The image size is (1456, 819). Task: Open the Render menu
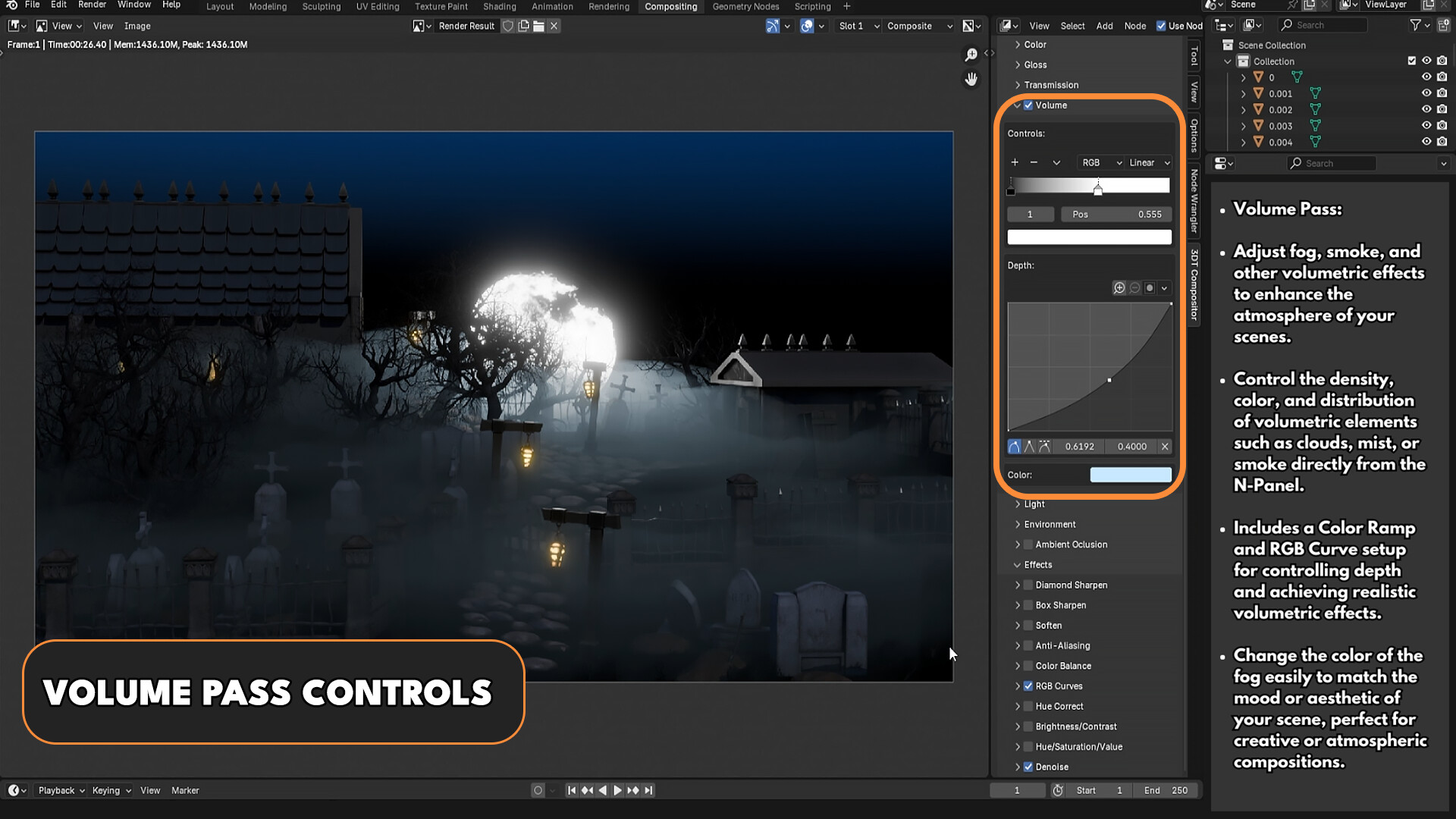coord(92,5)
